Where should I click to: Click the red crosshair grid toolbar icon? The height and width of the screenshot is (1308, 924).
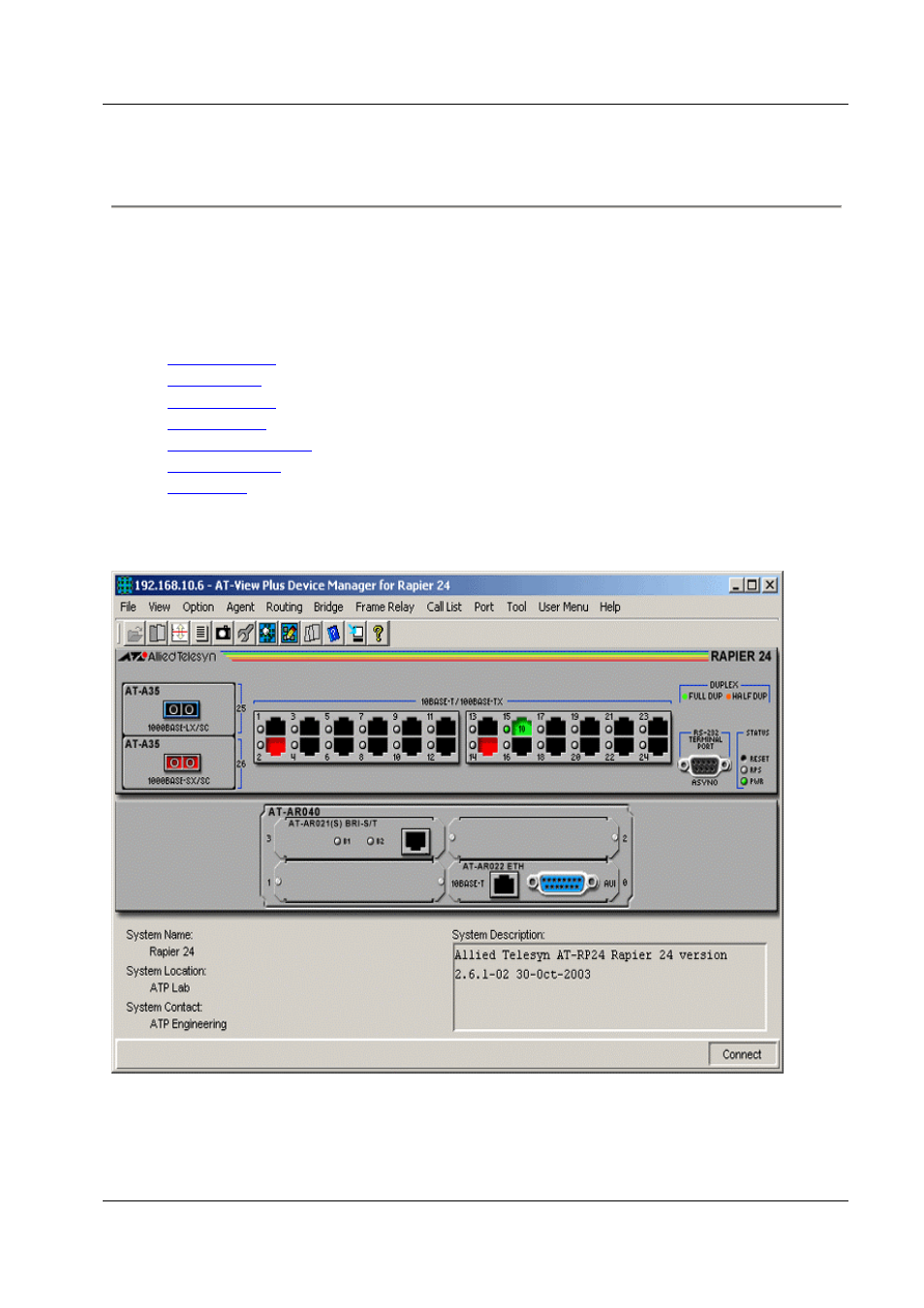coord(179,634)
